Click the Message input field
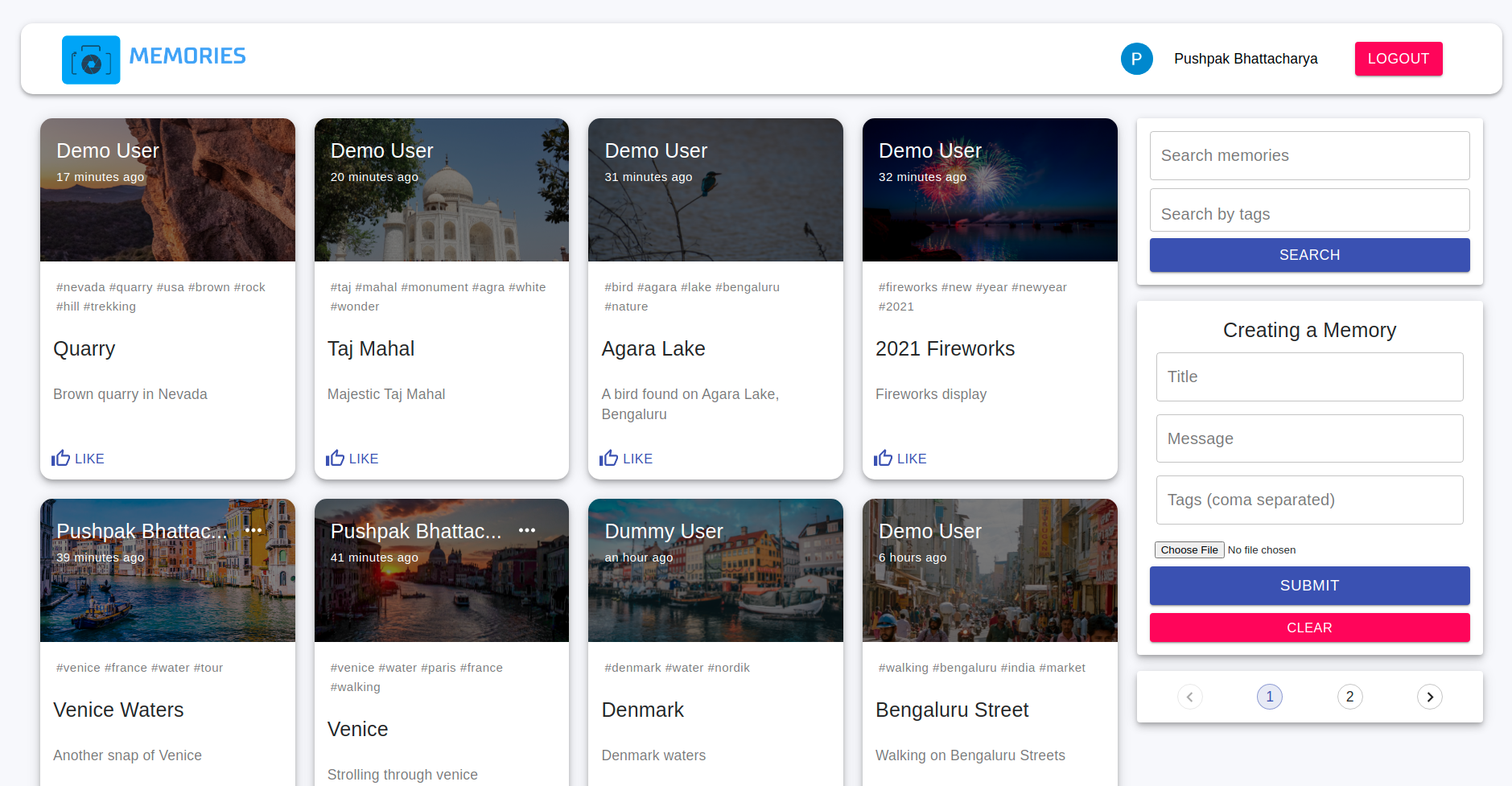 (1310, 438)
